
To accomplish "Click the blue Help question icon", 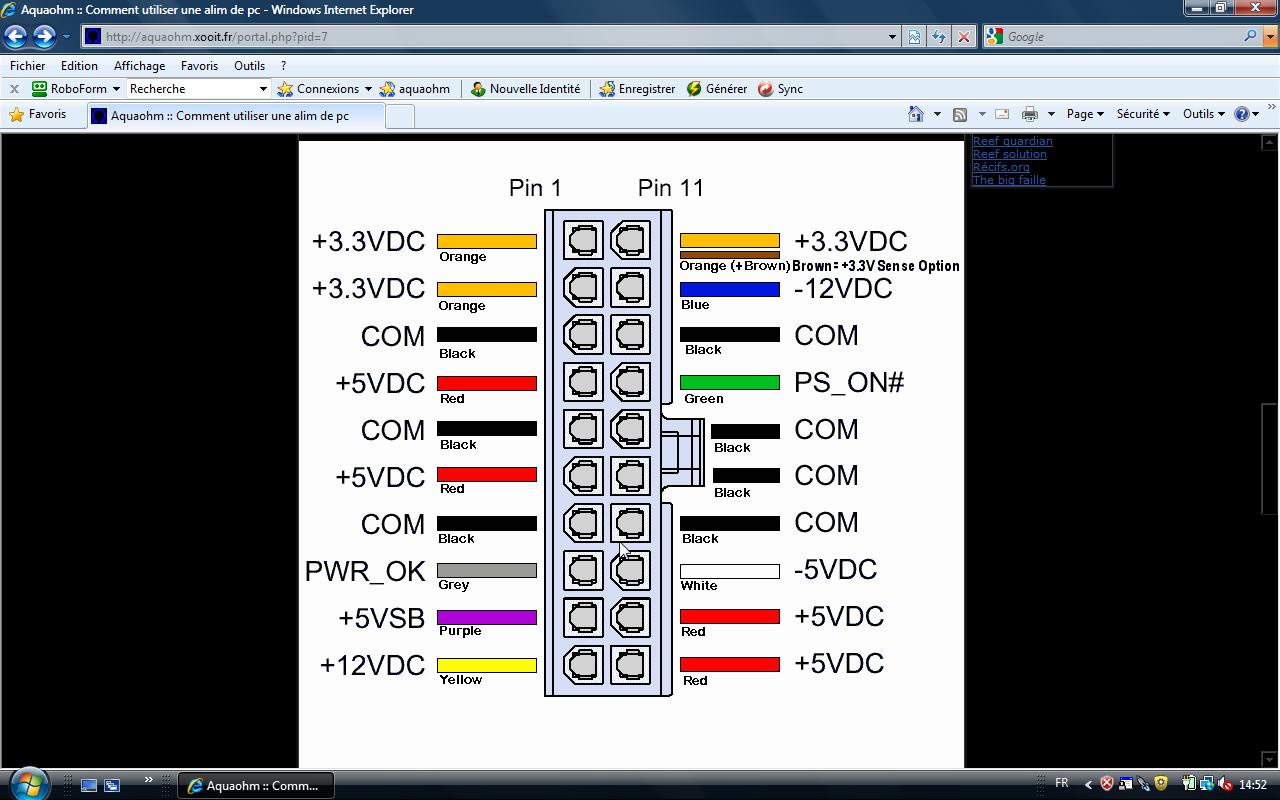I will (x=1242, y=114).
